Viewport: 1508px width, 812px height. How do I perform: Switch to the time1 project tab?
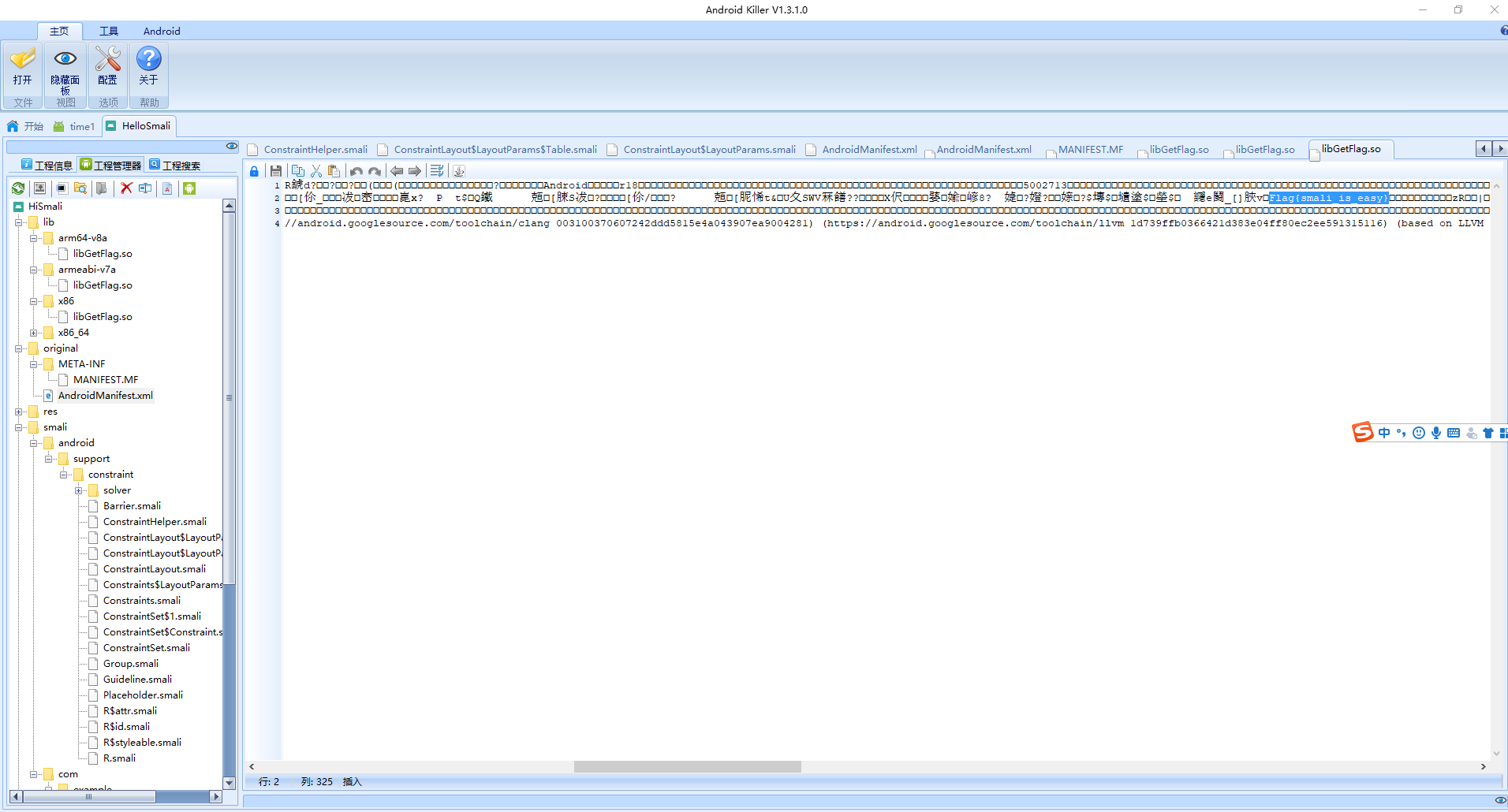click(74, 126)
